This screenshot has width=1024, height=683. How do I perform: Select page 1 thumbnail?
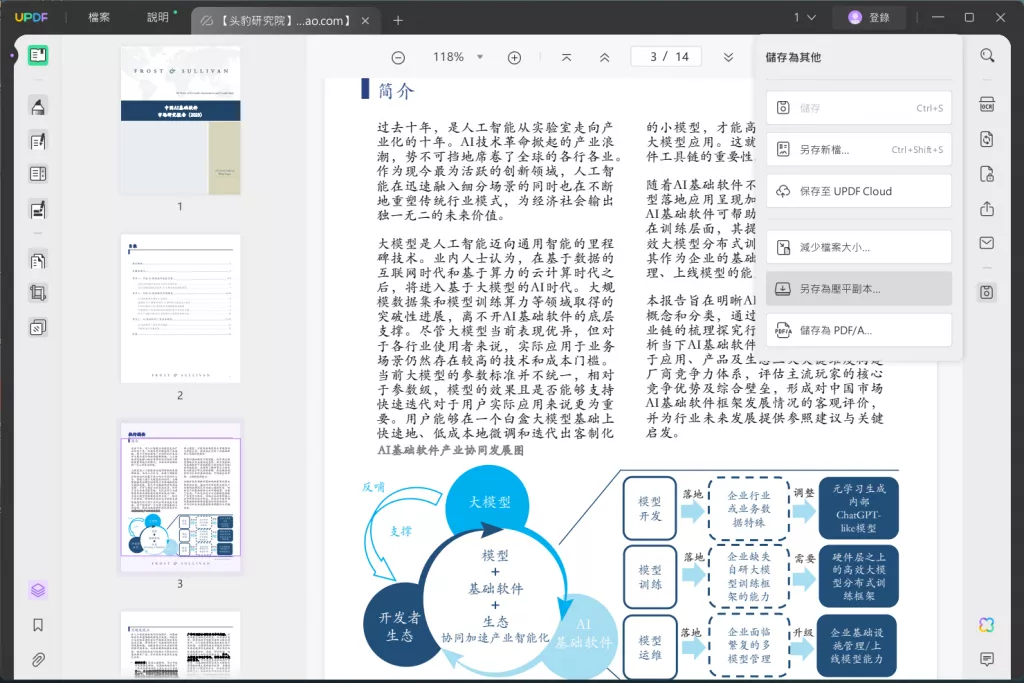[180, 120]
